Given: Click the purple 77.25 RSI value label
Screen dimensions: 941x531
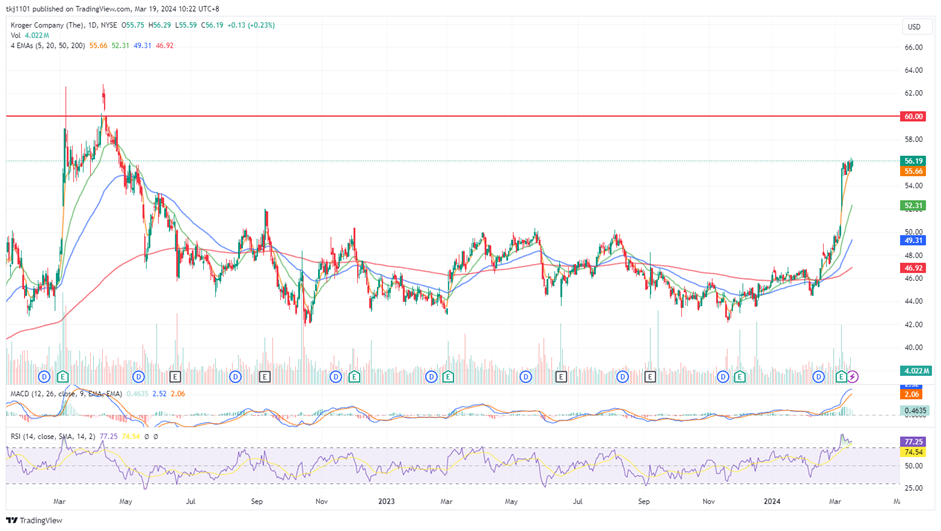Looking at the screenshot, I should (x=913, y=442).
